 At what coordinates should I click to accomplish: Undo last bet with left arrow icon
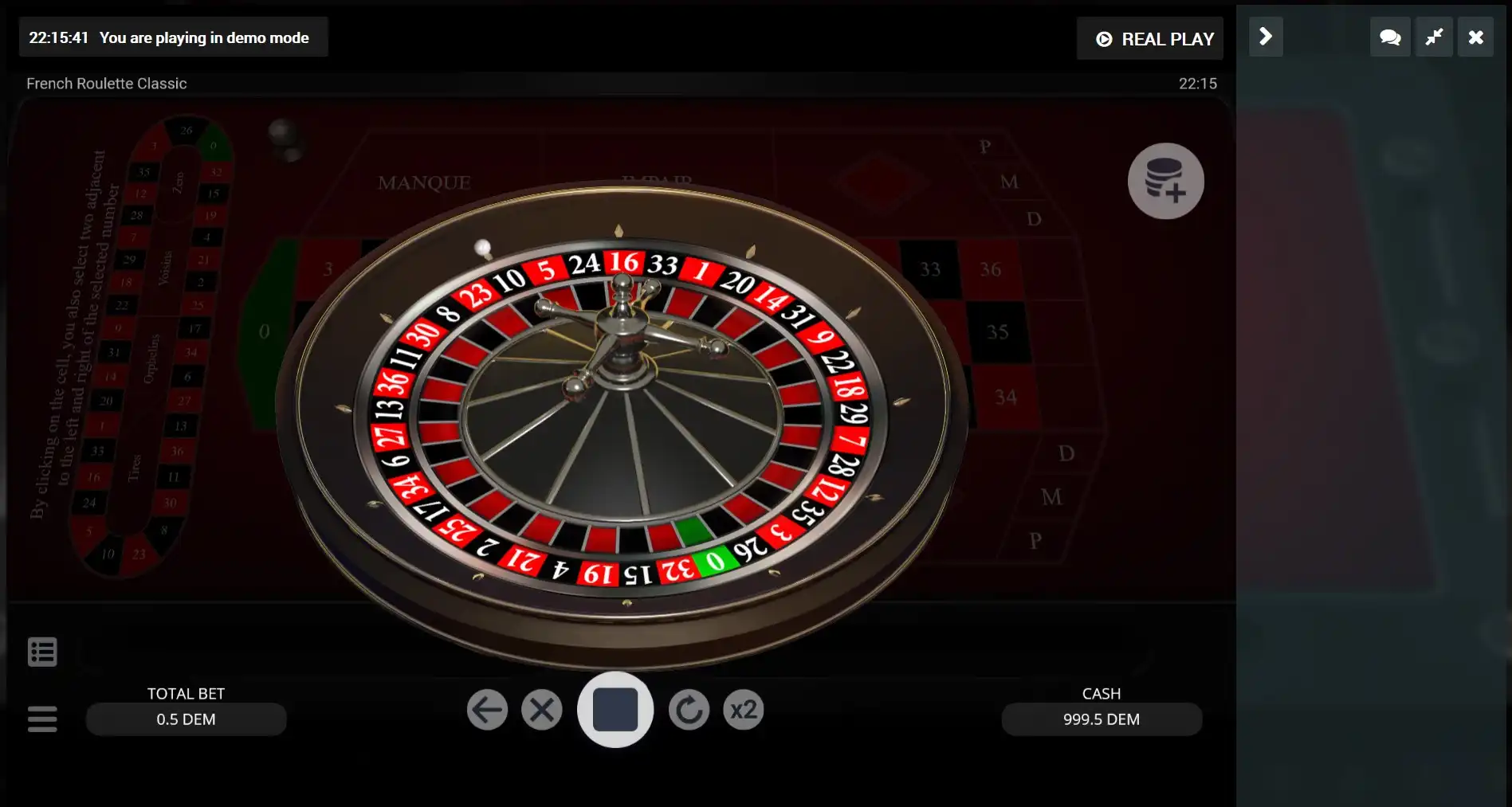click(x=487, y=709)
